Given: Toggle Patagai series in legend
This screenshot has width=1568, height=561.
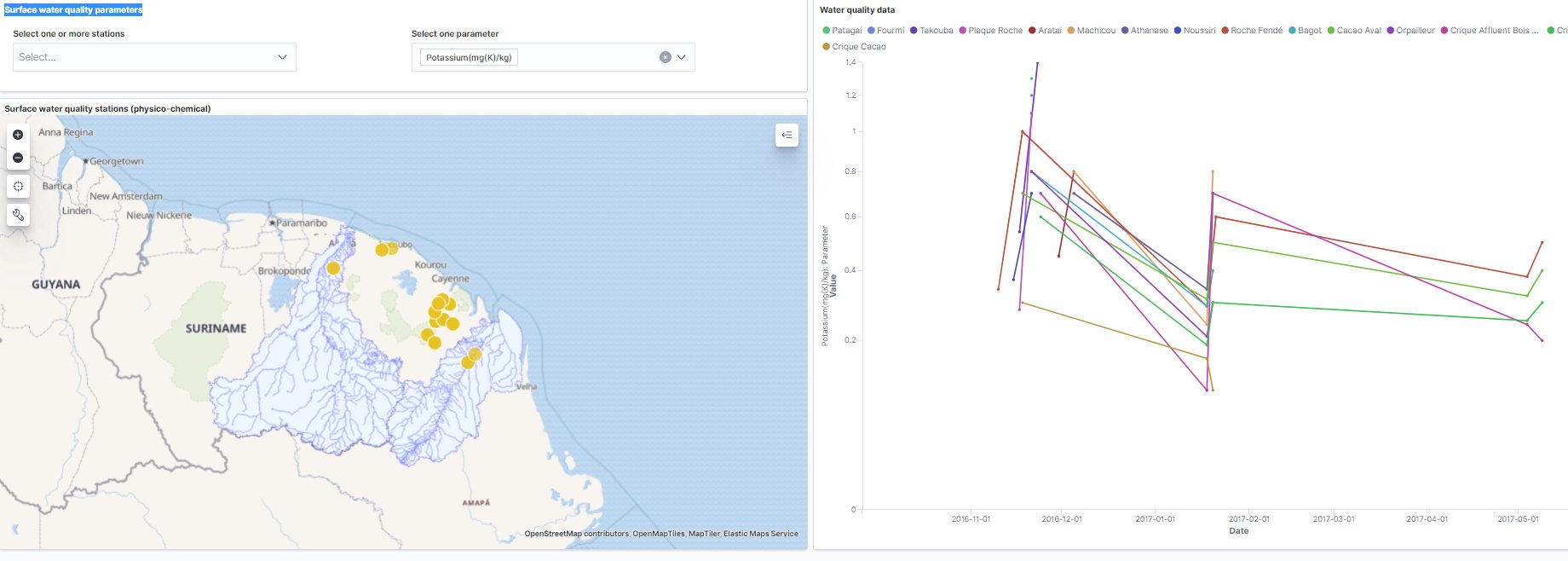Looking at the screenshot, I should click(x=842, y=30).
